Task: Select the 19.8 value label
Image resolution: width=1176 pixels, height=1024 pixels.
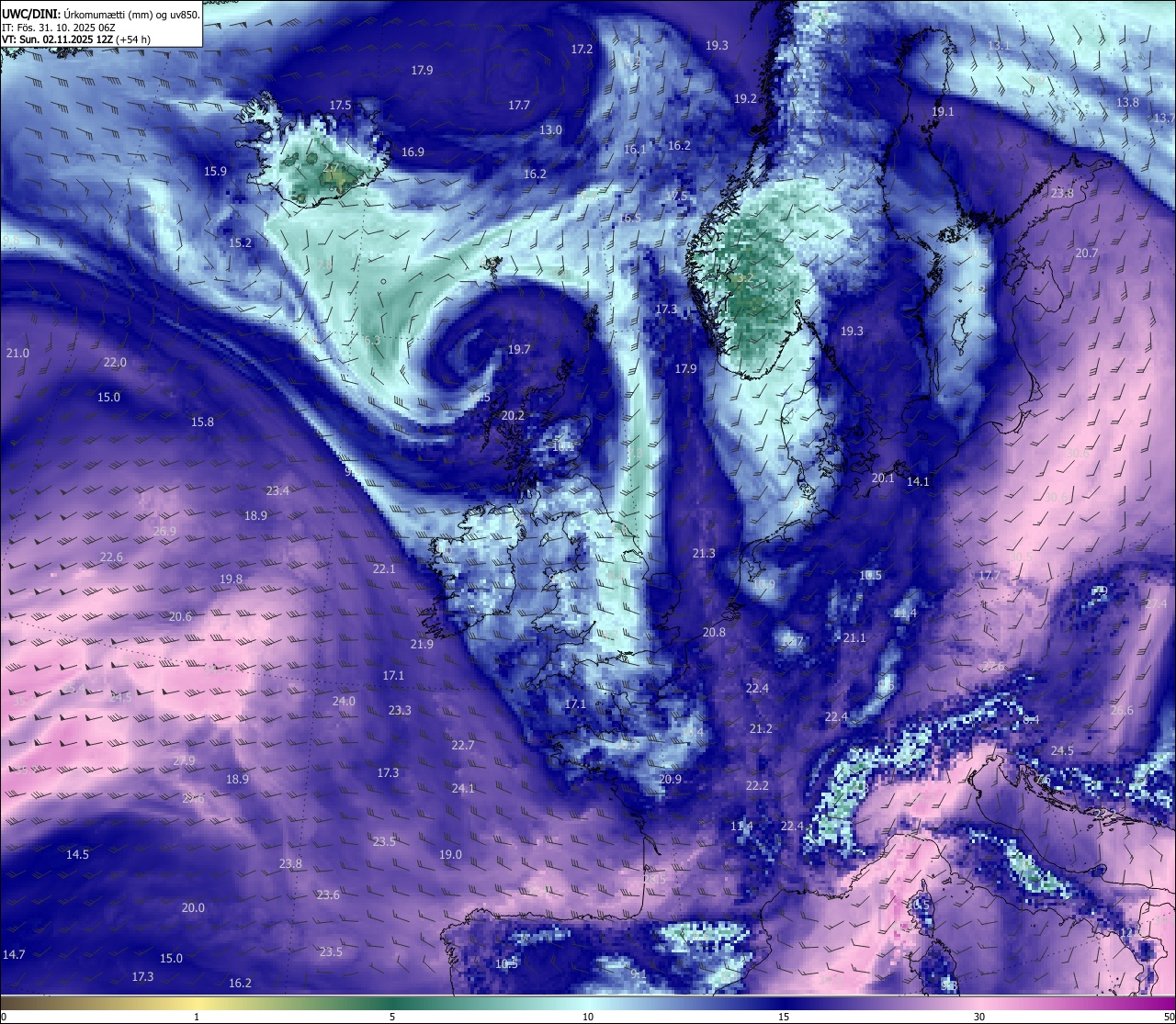Action: coord(231,579)
